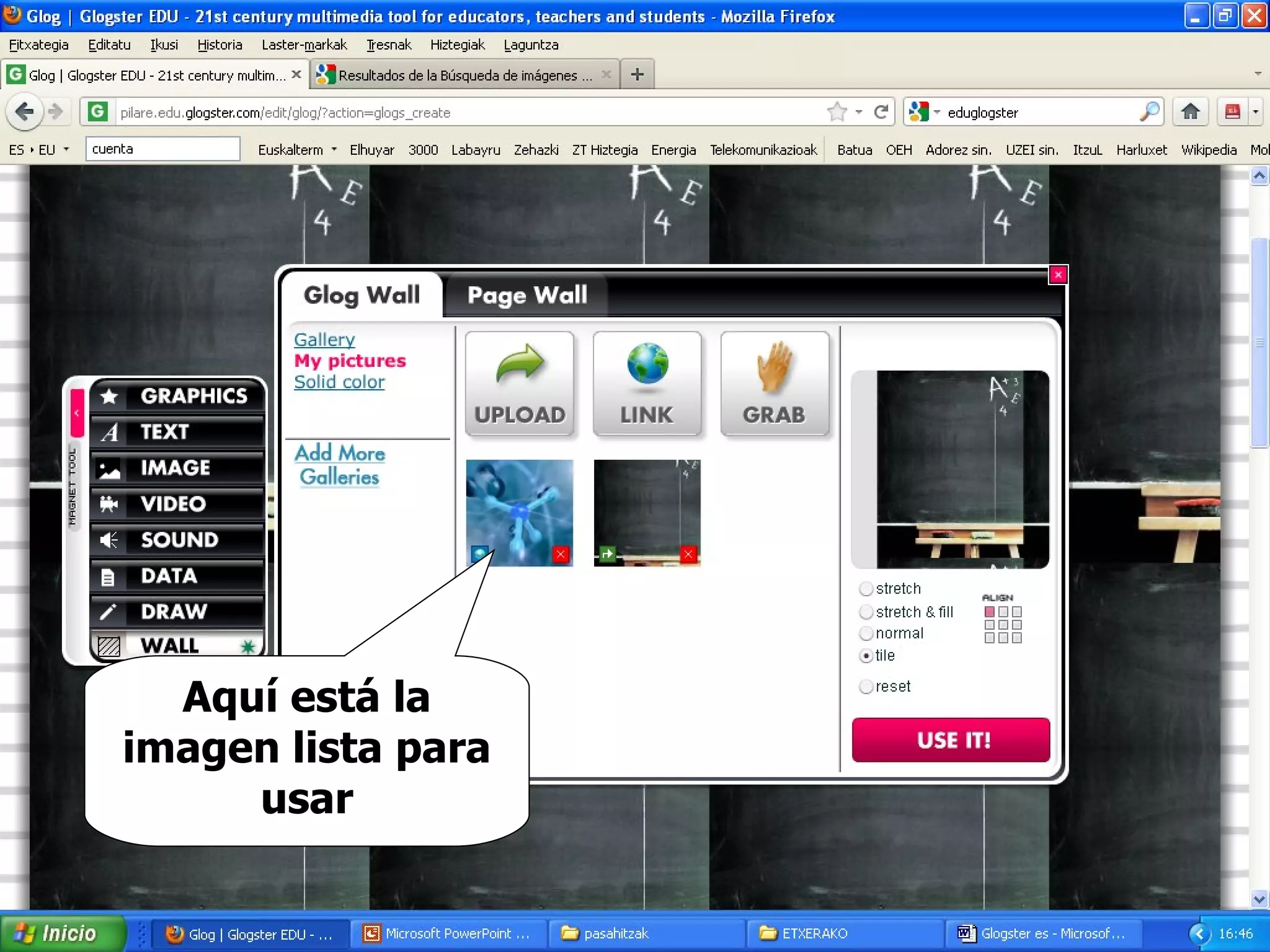The height and width of the screenshot is (952, 1270).
Task: Open the Gallery link
Action: [324, 340]
